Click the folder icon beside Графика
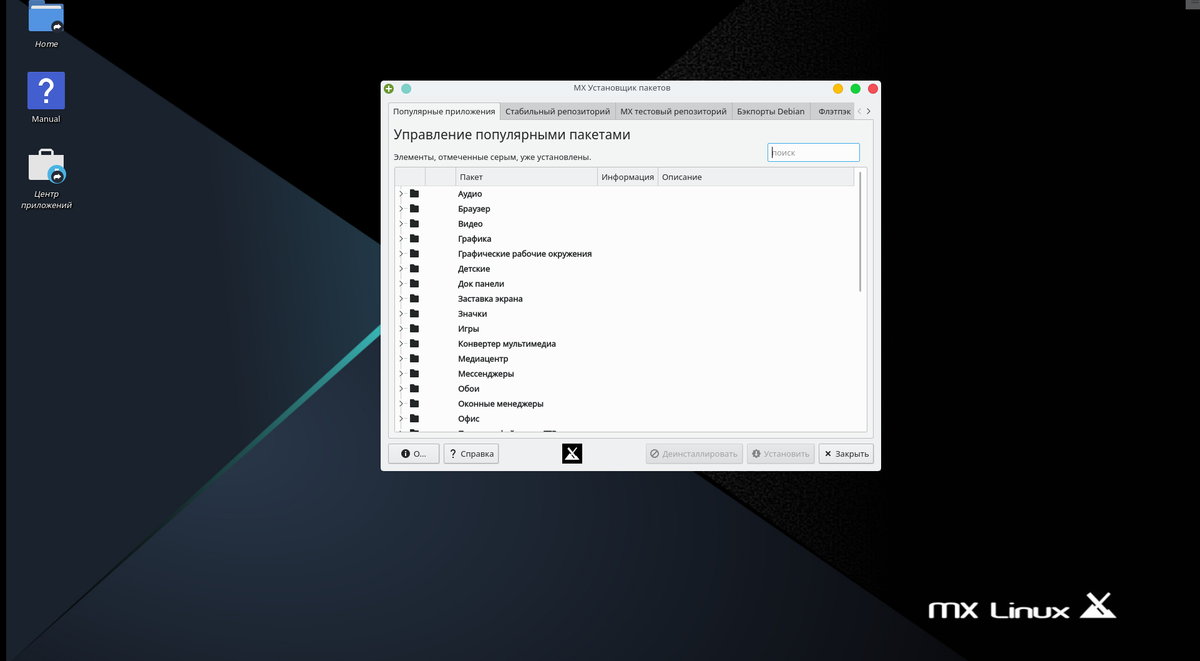 [x=414, y=239]
